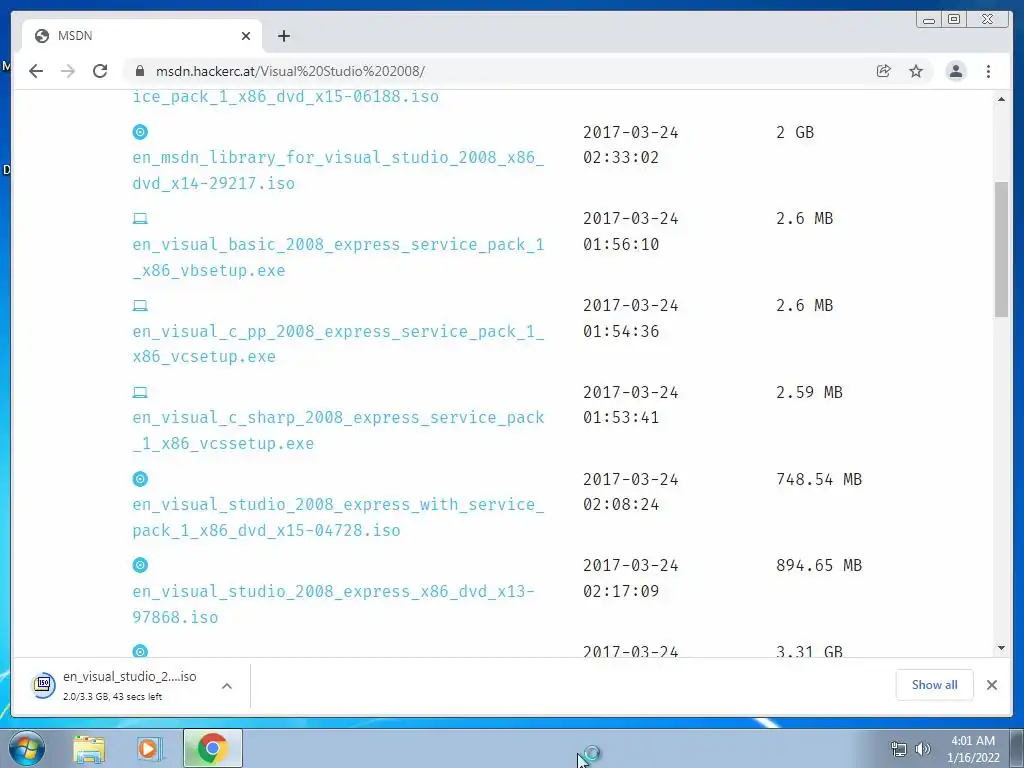Click date 2017-03-24 02:08:24
This screenshot has height=768, width=1024.
pyautogui.click(x=631, y=492)
